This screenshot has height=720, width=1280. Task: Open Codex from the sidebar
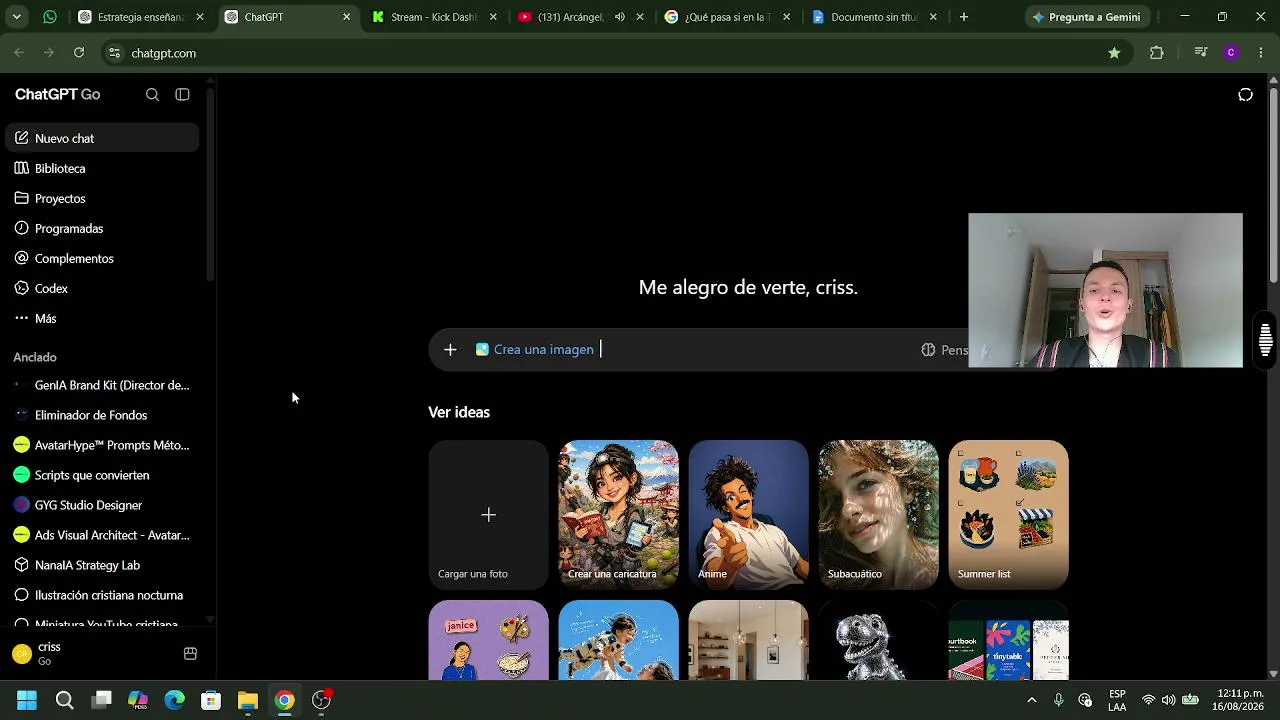[102, 288]
